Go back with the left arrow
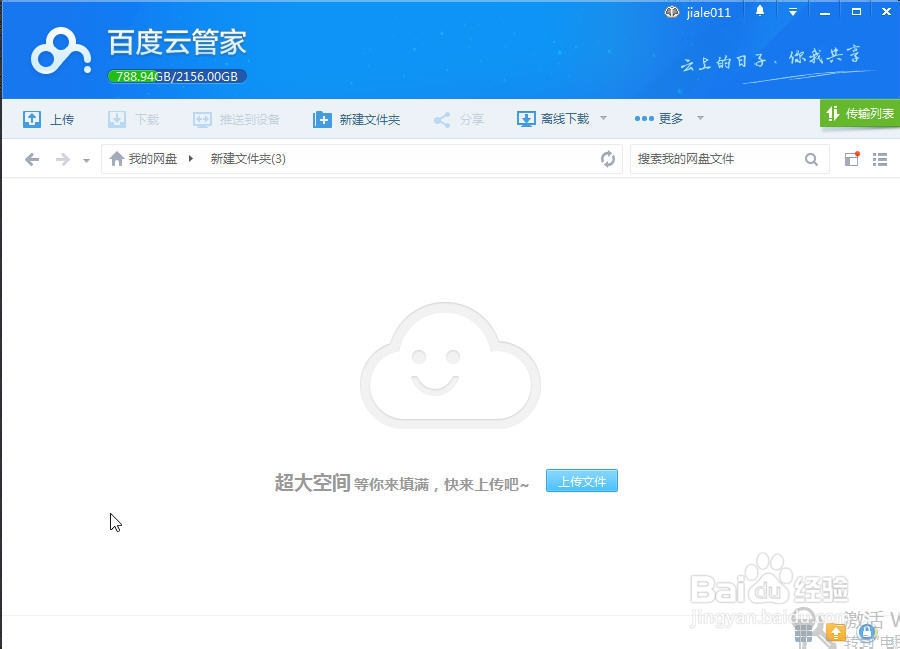This screenshot has height=649, width=900. [x=32, y=159]
